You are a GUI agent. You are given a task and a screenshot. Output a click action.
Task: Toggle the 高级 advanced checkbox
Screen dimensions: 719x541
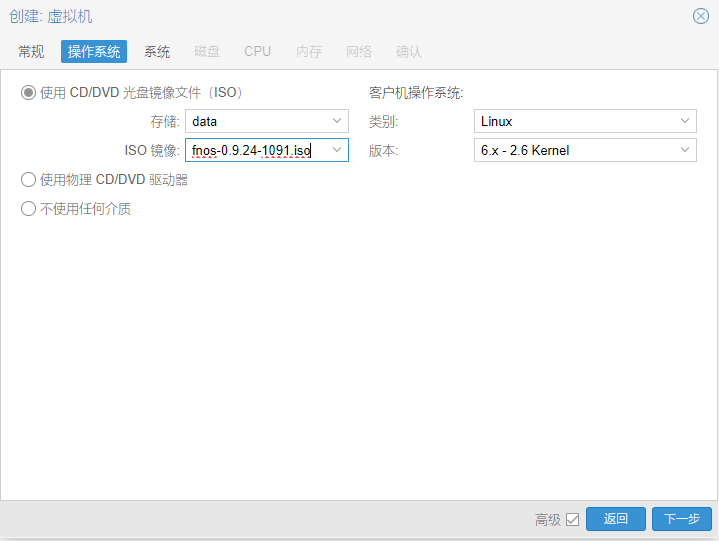(573, 519)
